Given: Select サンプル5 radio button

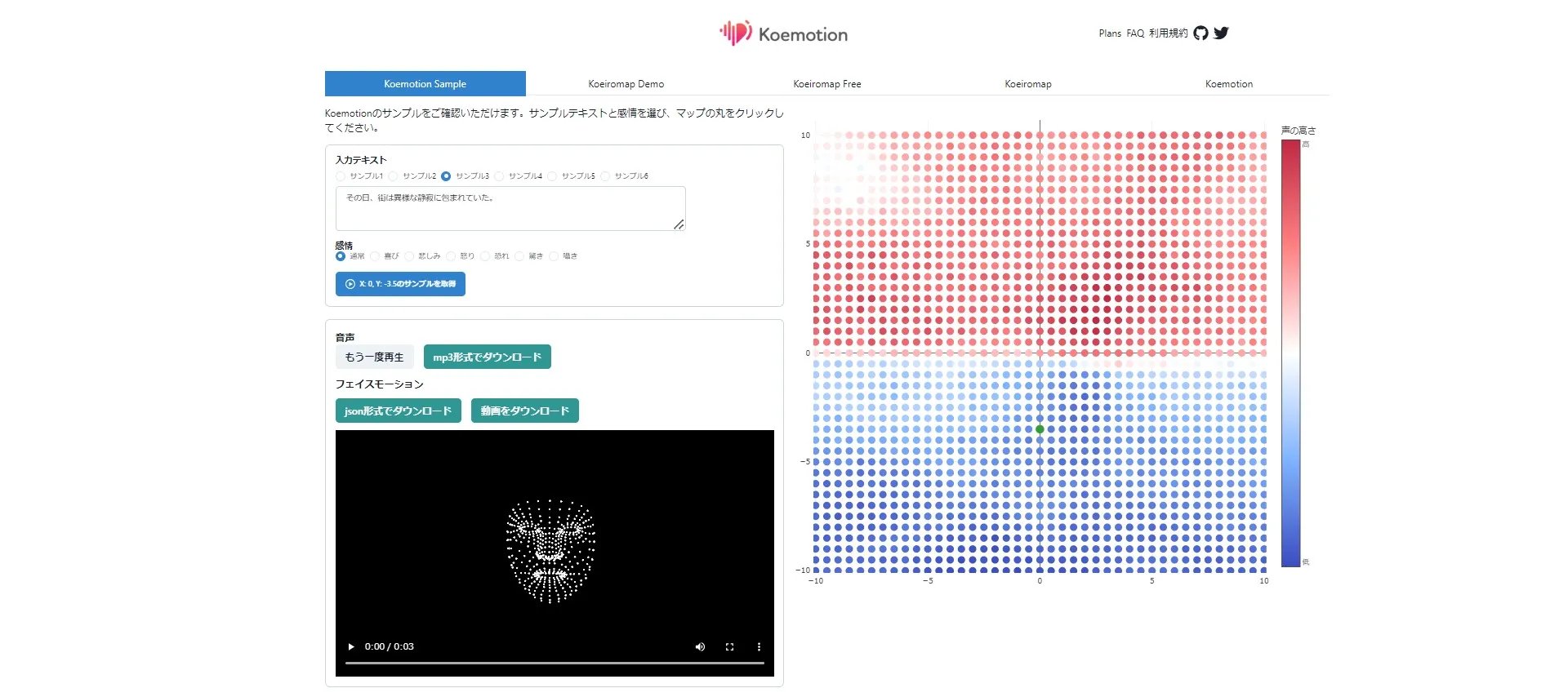Looking at the screenshot, I should tap(552, 176).
